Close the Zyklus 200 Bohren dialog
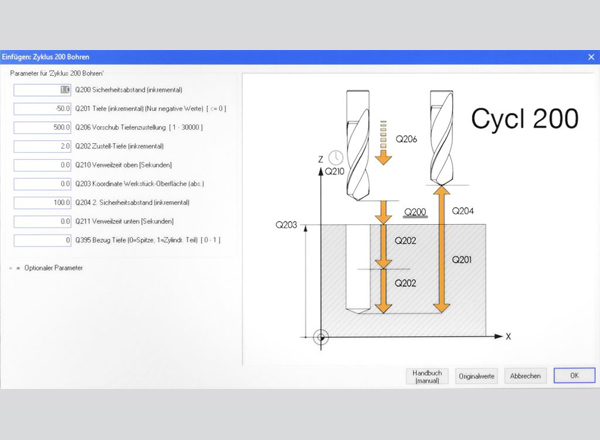Screen dimensions: 600x440 [591, 57]
